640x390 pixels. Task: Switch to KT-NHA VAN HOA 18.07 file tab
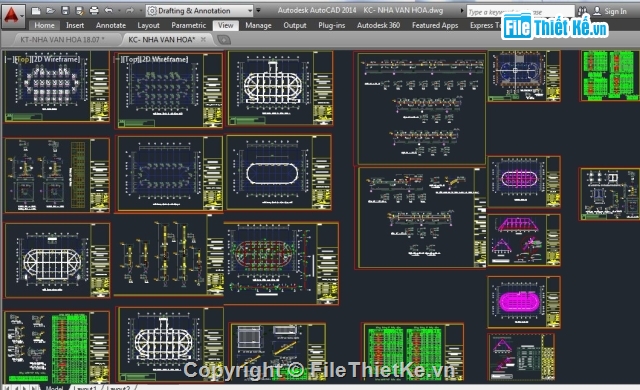62,40
